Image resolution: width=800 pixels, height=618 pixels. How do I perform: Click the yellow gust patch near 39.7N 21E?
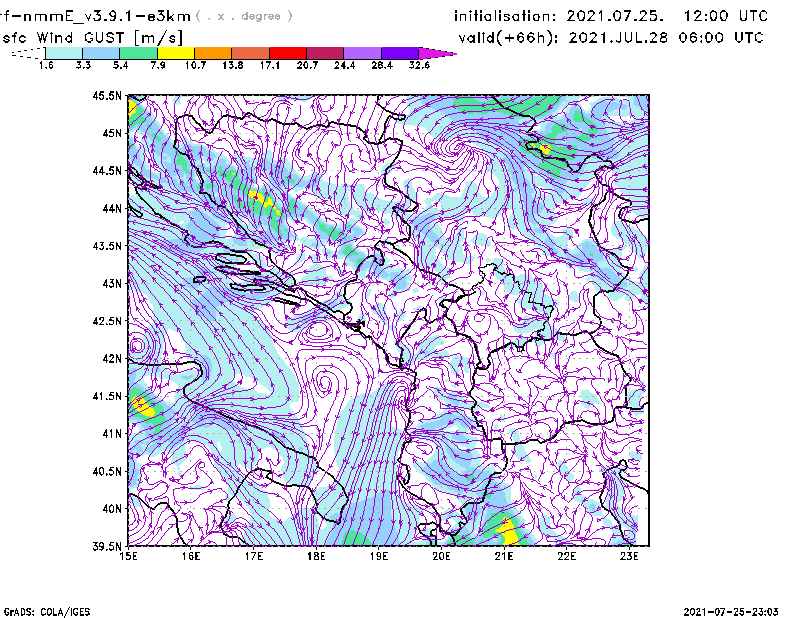click(508, 532)
